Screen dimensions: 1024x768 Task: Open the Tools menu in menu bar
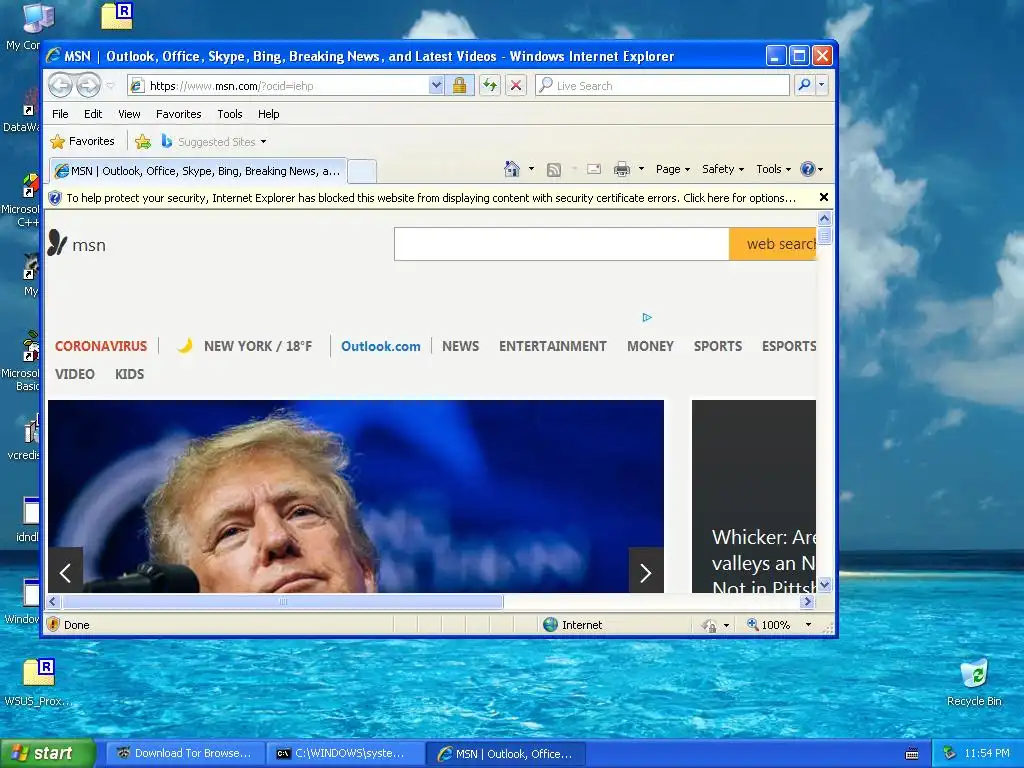pyautogui.click(x=230, y=114)
